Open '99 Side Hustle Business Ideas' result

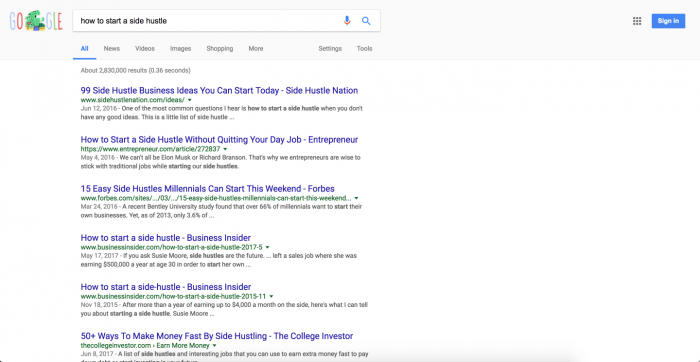click(x=219, y=91)
